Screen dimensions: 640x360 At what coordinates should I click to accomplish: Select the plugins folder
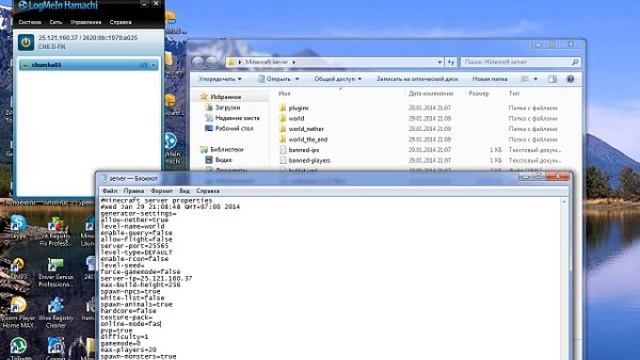coord(294,108)
